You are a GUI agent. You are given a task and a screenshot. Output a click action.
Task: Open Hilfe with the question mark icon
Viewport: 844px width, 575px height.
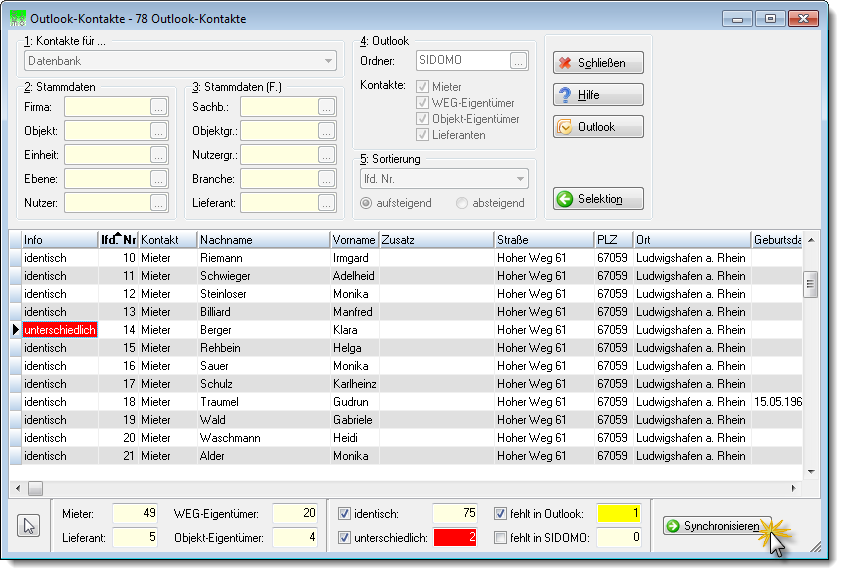click(x=598, y=95)
